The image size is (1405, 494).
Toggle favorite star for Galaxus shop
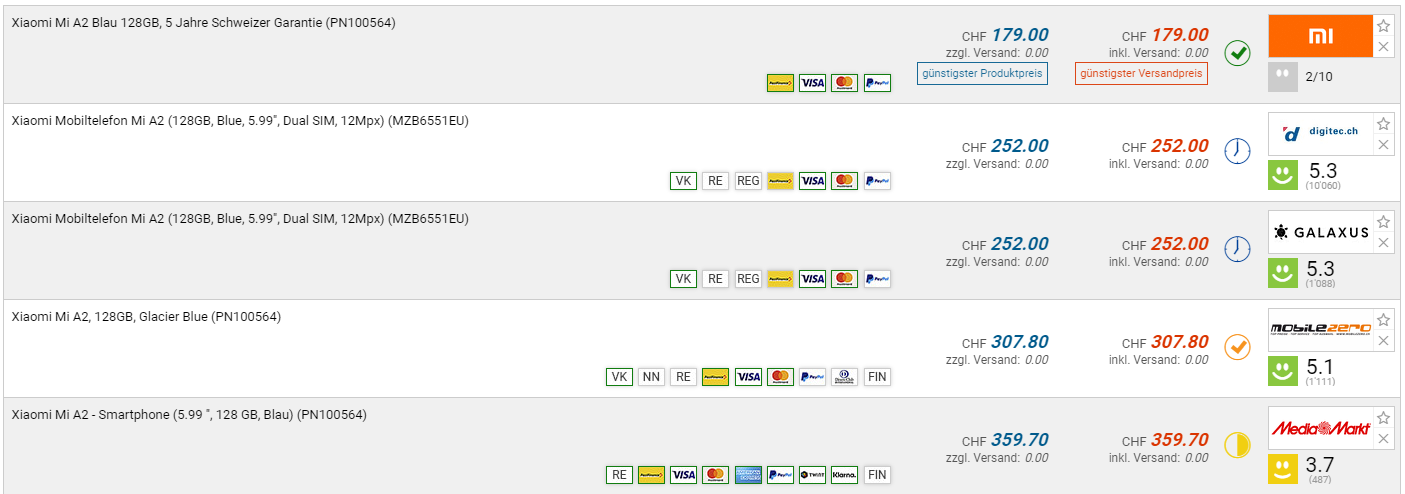tap(1383, 222)
